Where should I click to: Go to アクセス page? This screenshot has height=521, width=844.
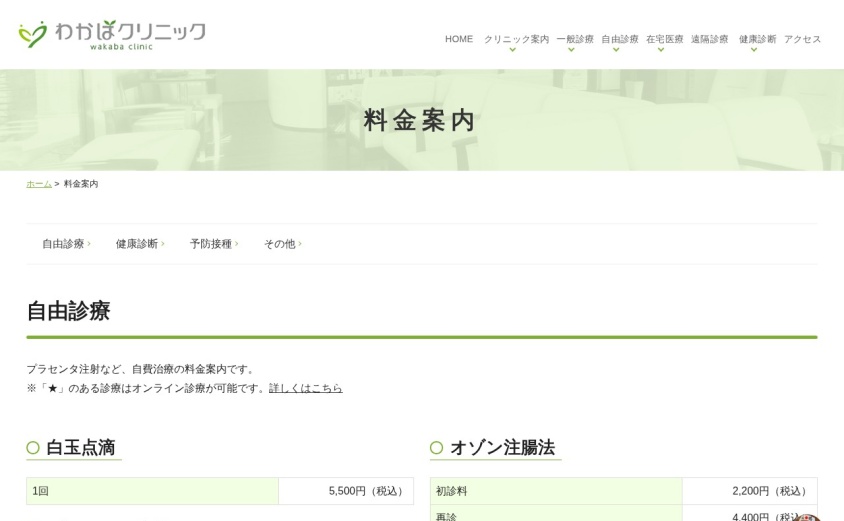[x=802, y=39]
